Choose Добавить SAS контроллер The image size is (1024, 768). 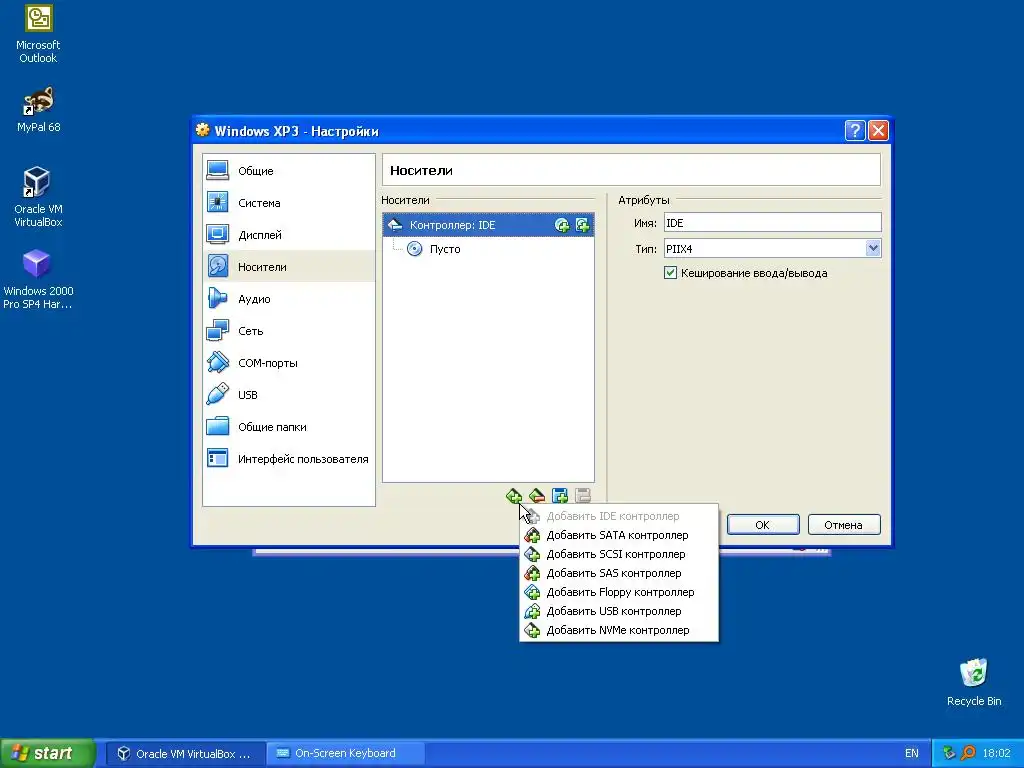tap(618, 573)
